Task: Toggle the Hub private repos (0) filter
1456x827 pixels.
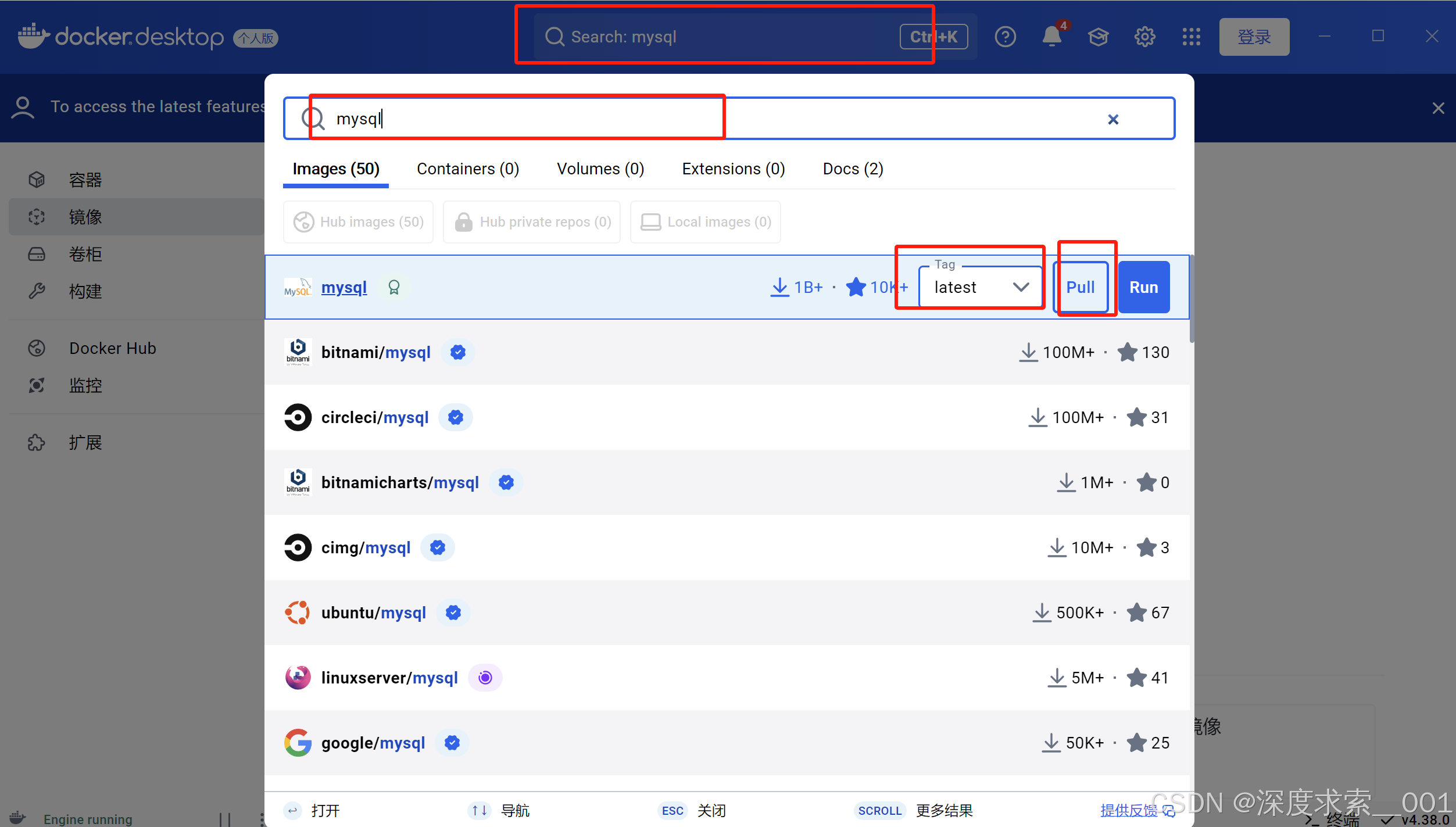Action: click(532, 222)
